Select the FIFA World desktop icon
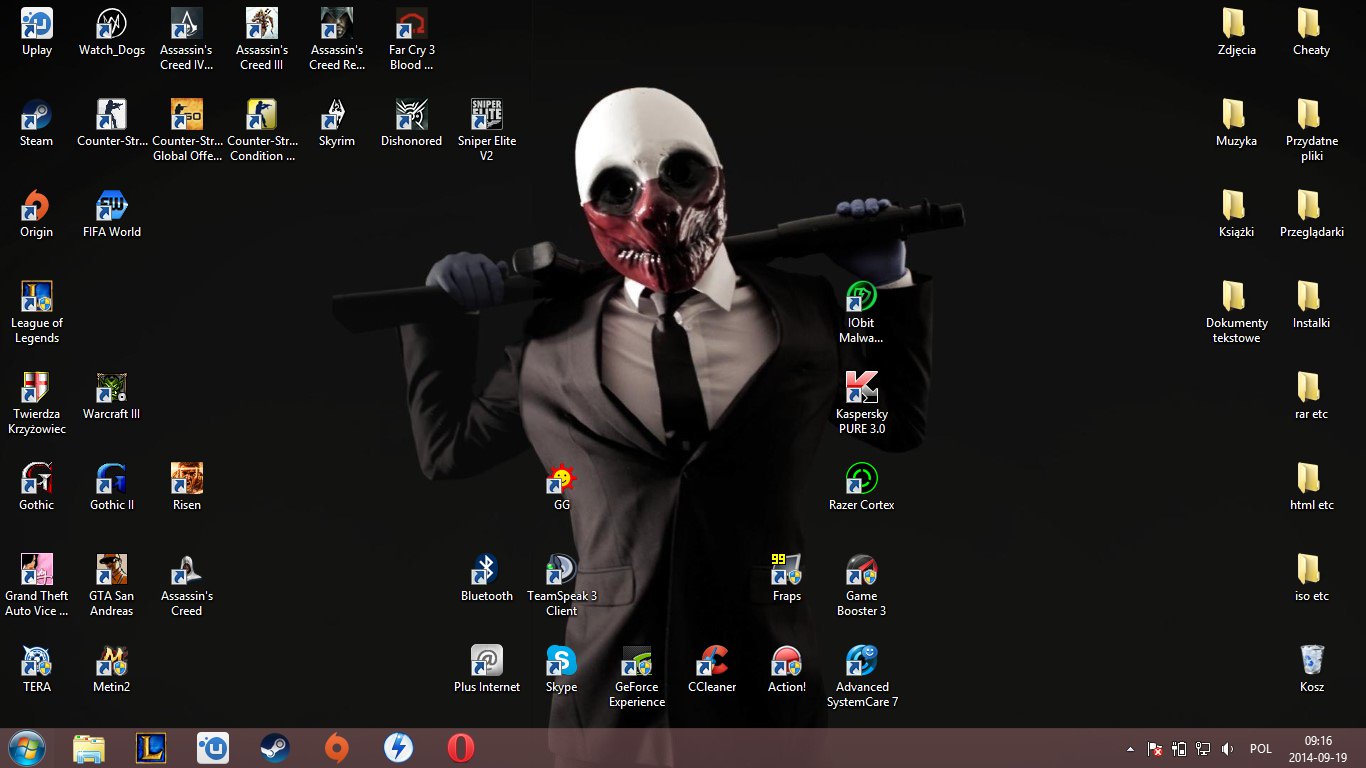Image resolution: width=1366 pixels, height=768 pixels. (112, 214)
